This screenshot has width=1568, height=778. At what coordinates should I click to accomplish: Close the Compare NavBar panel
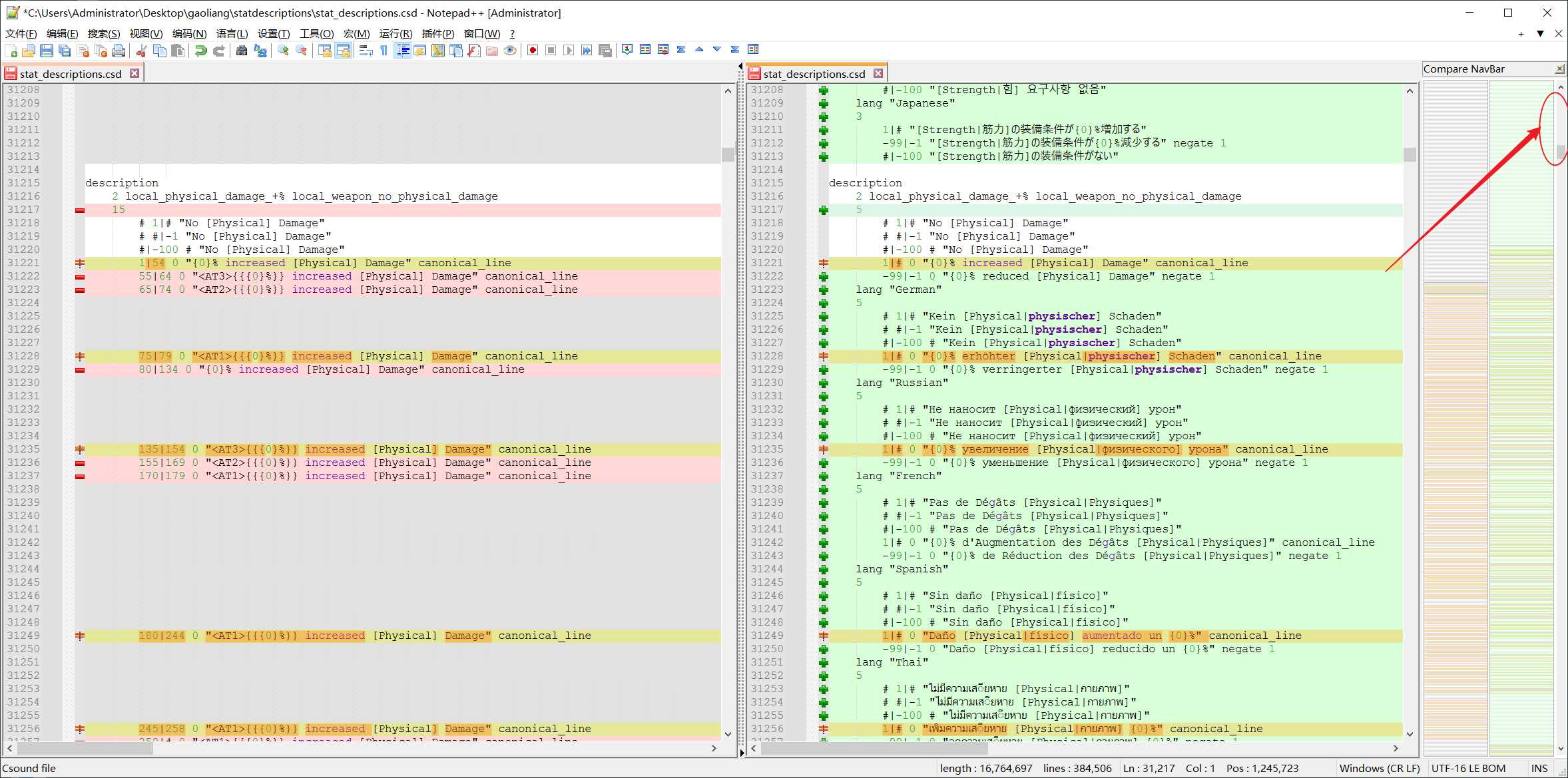pos(1559,69)
